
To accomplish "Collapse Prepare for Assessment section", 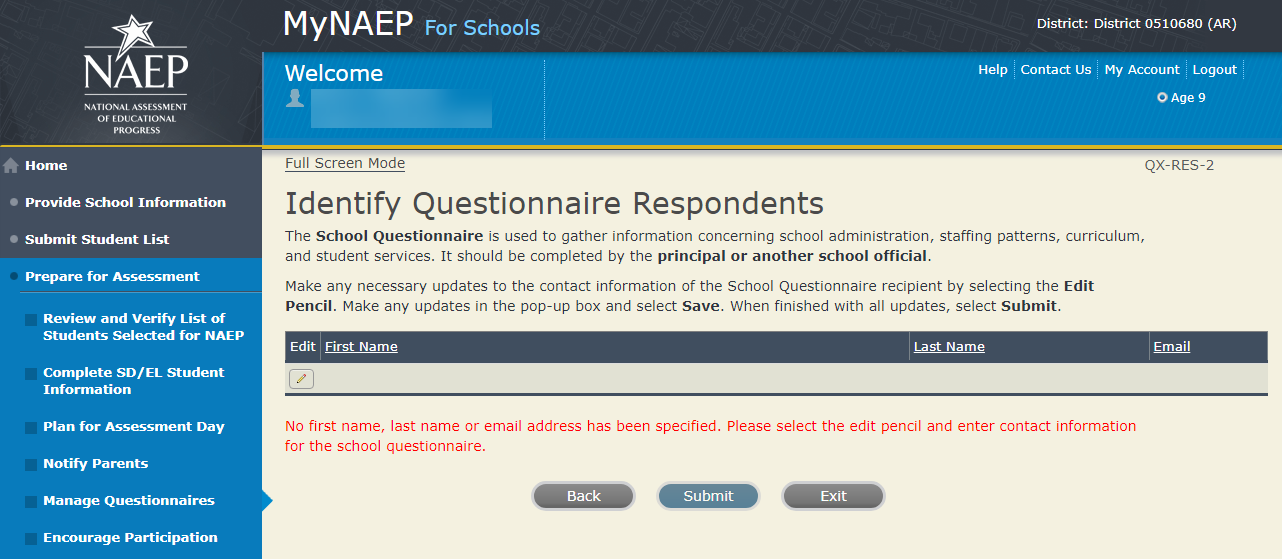I will tap(112, 277).
